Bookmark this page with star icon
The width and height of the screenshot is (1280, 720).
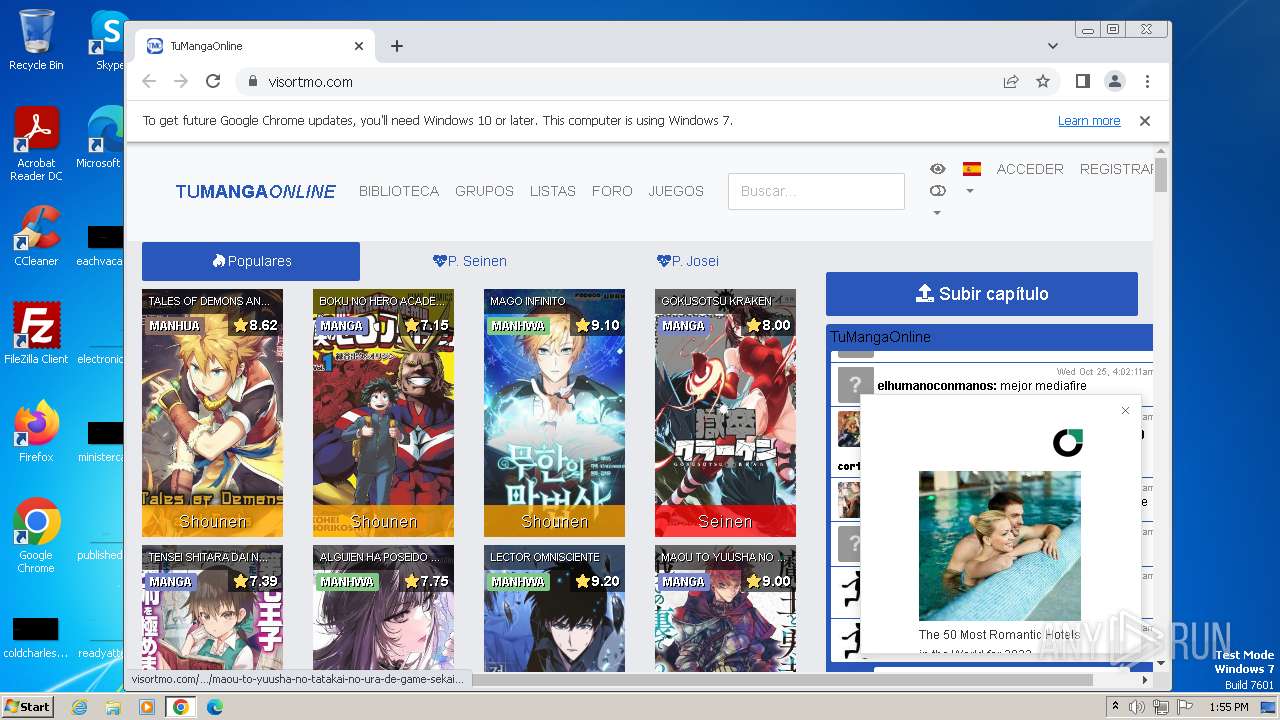click(1043, 82)
